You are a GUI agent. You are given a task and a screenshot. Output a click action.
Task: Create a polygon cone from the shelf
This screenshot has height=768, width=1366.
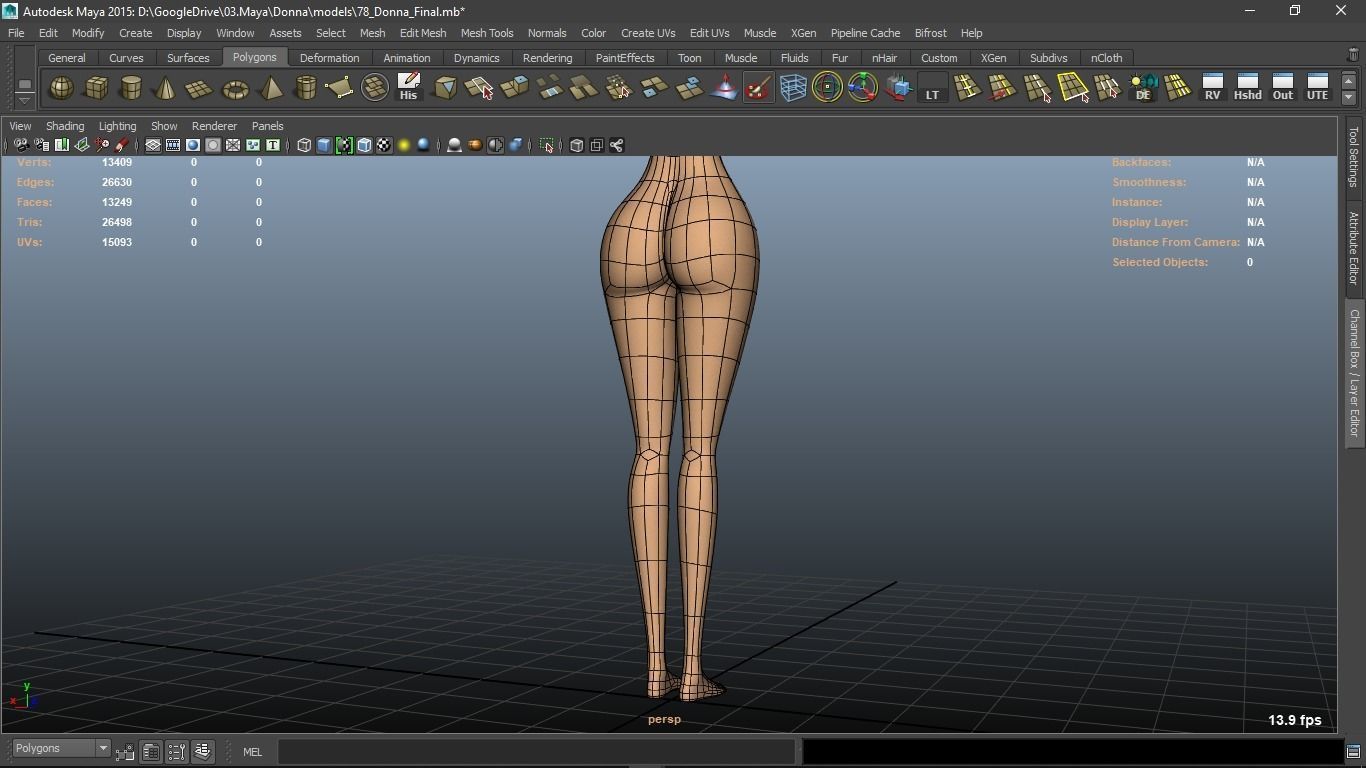click(x=165, y=89)
